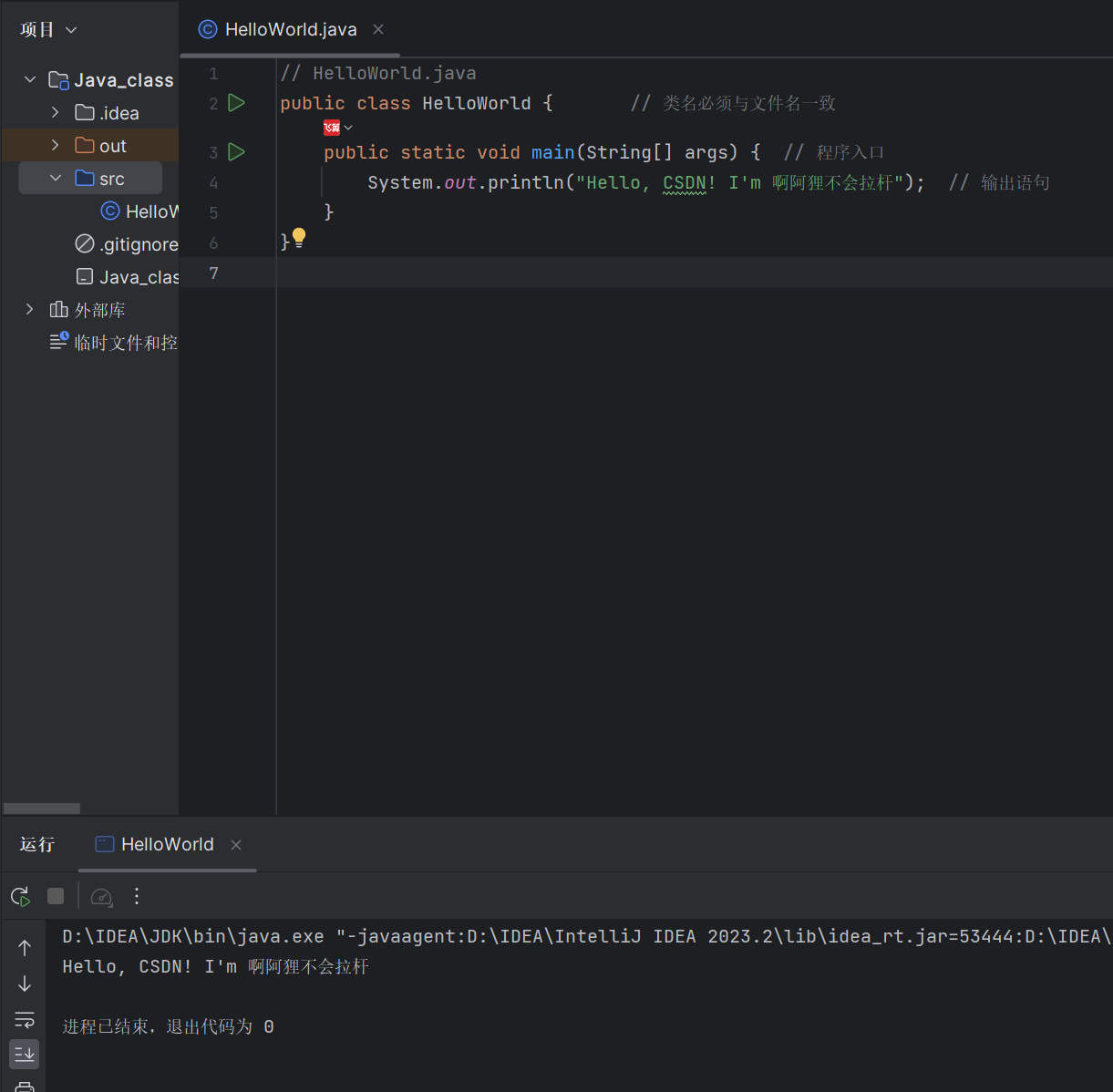Toggle scroll-to-end in the console

tap(24, 1054)
